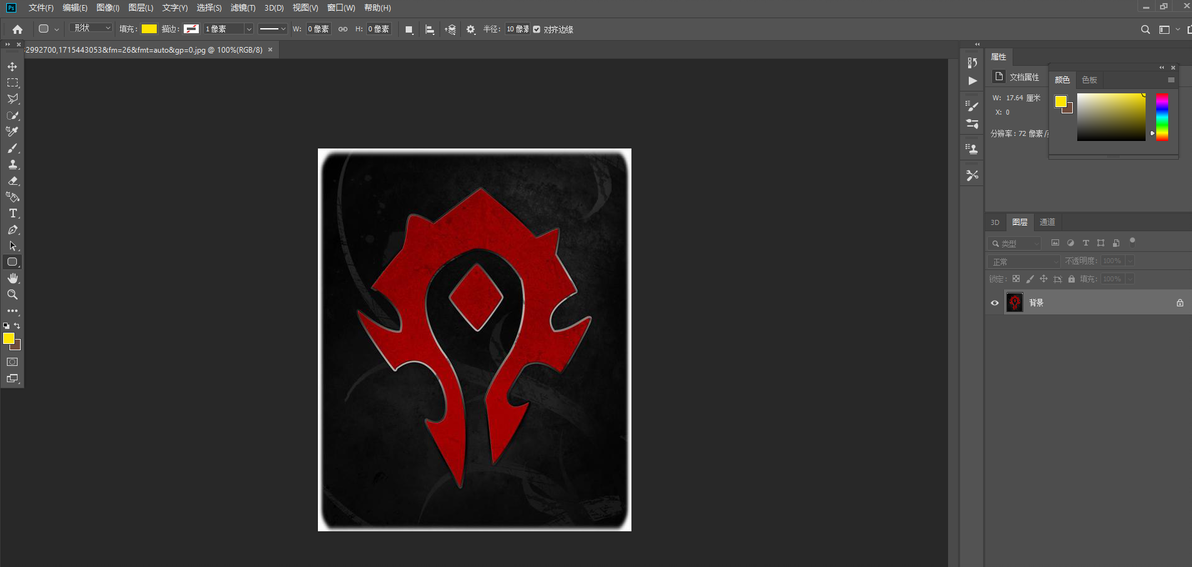Switch to the 3D panel tab
Image resolution: width=1192 pixels, height=567 pixels.
point(995,222)
